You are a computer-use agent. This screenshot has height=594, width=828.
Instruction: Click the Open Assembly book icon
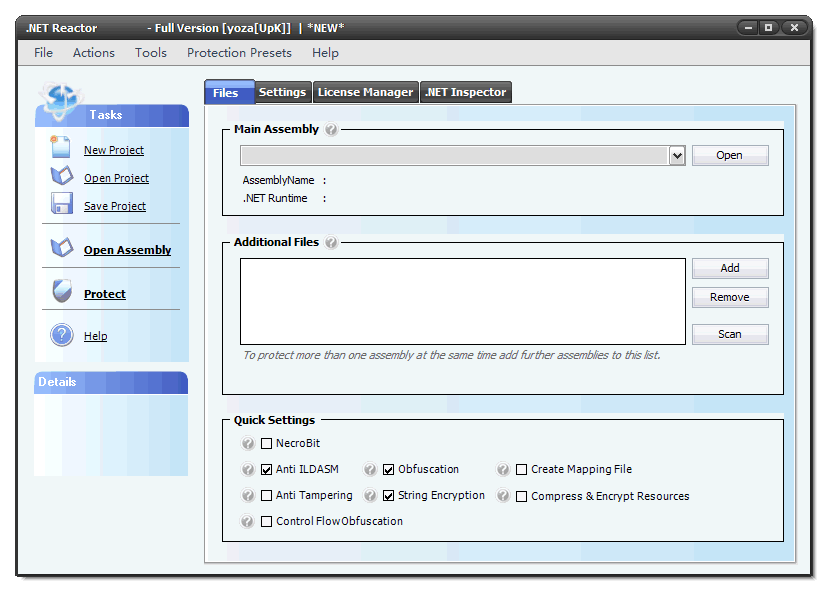(x=62, y=247)
